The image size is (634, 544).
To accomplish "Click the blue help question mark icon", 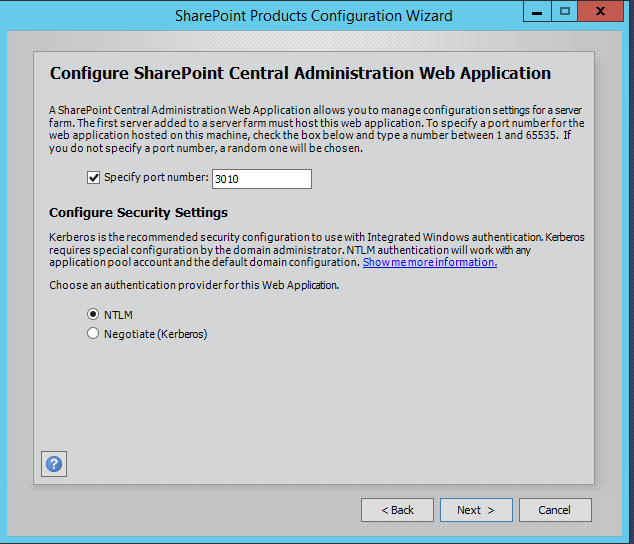I will [x=54, y=463].
